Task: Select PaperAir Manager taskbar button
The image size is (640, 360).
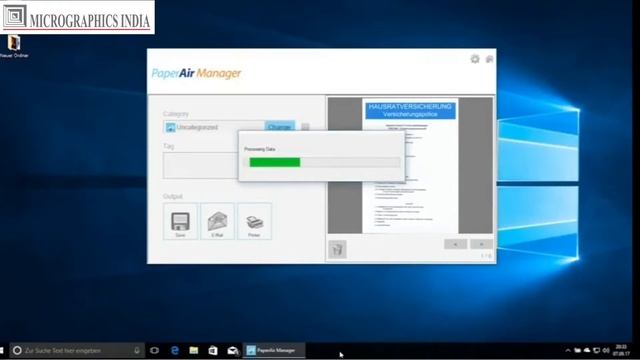Action: (x=274, y=350)
